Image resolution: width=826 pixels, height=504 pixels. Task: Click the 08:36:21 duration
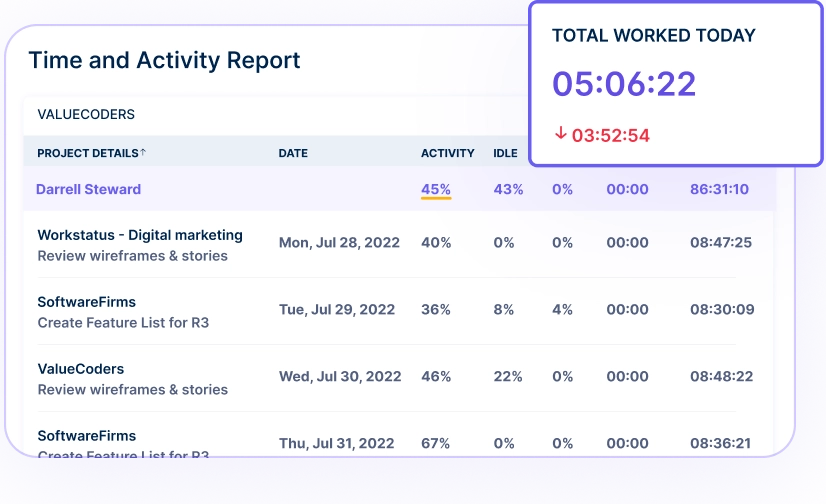pyautogui.click(x=720, y=443)
